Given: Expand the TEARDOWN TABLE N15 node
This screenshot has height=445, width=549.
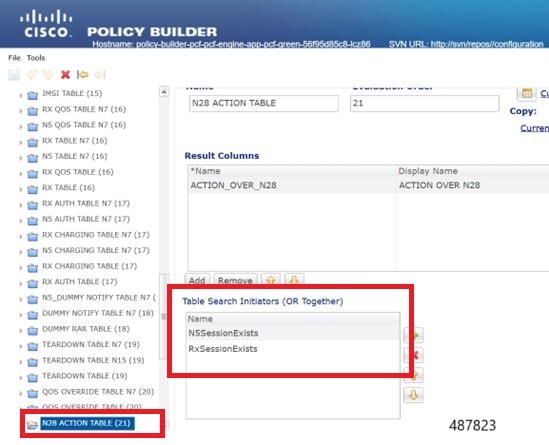Looking at the screenshot, I should tap(21, 362).
